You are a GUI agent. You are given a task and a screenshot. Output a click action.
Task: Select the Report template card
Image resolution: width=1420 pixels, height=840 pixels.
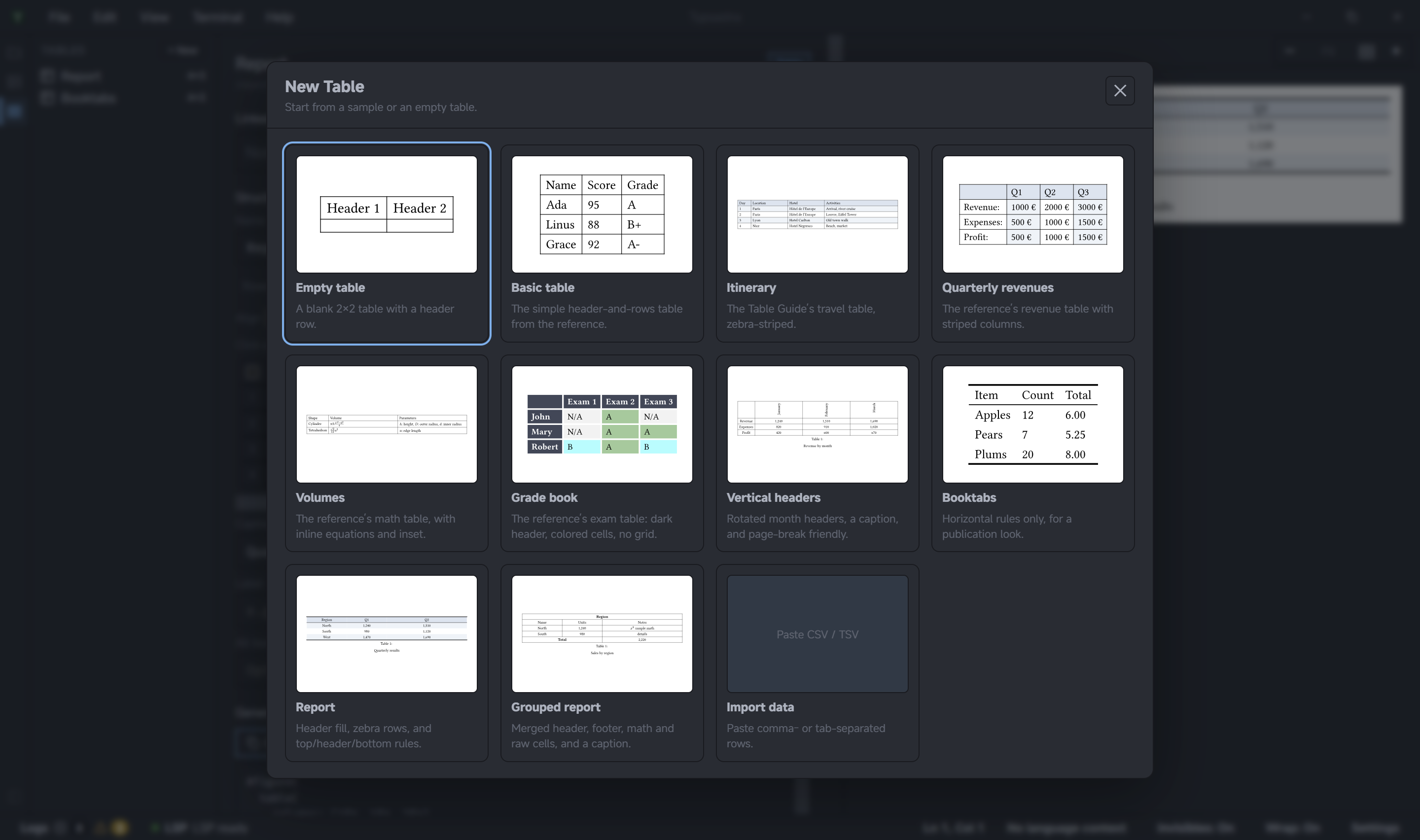387,663
